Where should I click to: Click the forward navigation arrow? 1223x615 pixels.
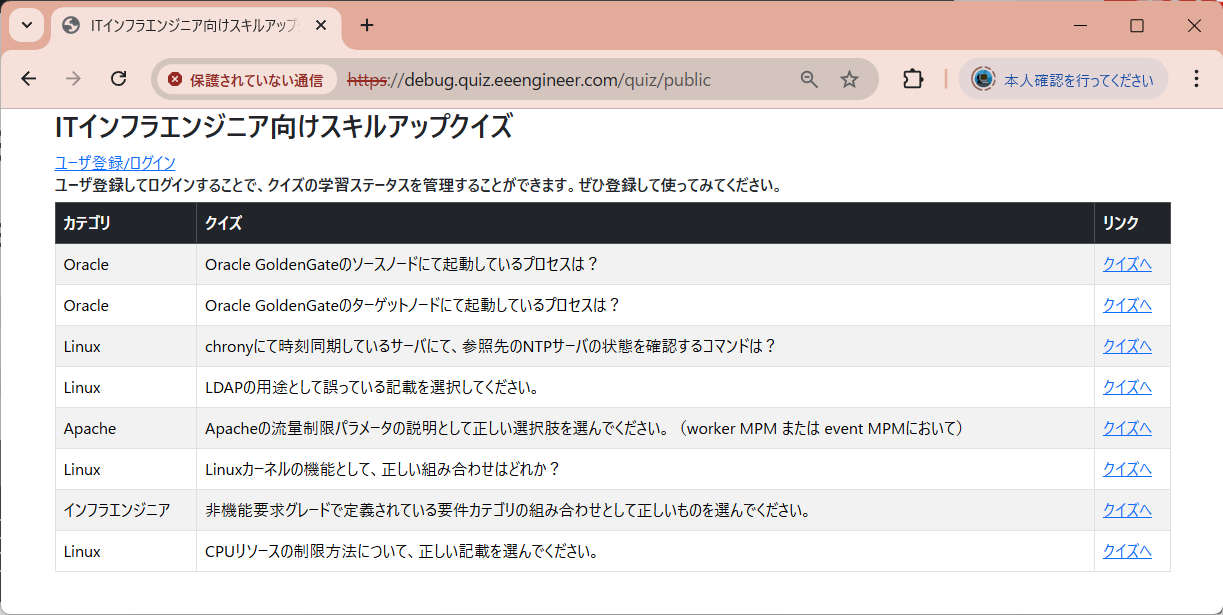coord(74,78)
